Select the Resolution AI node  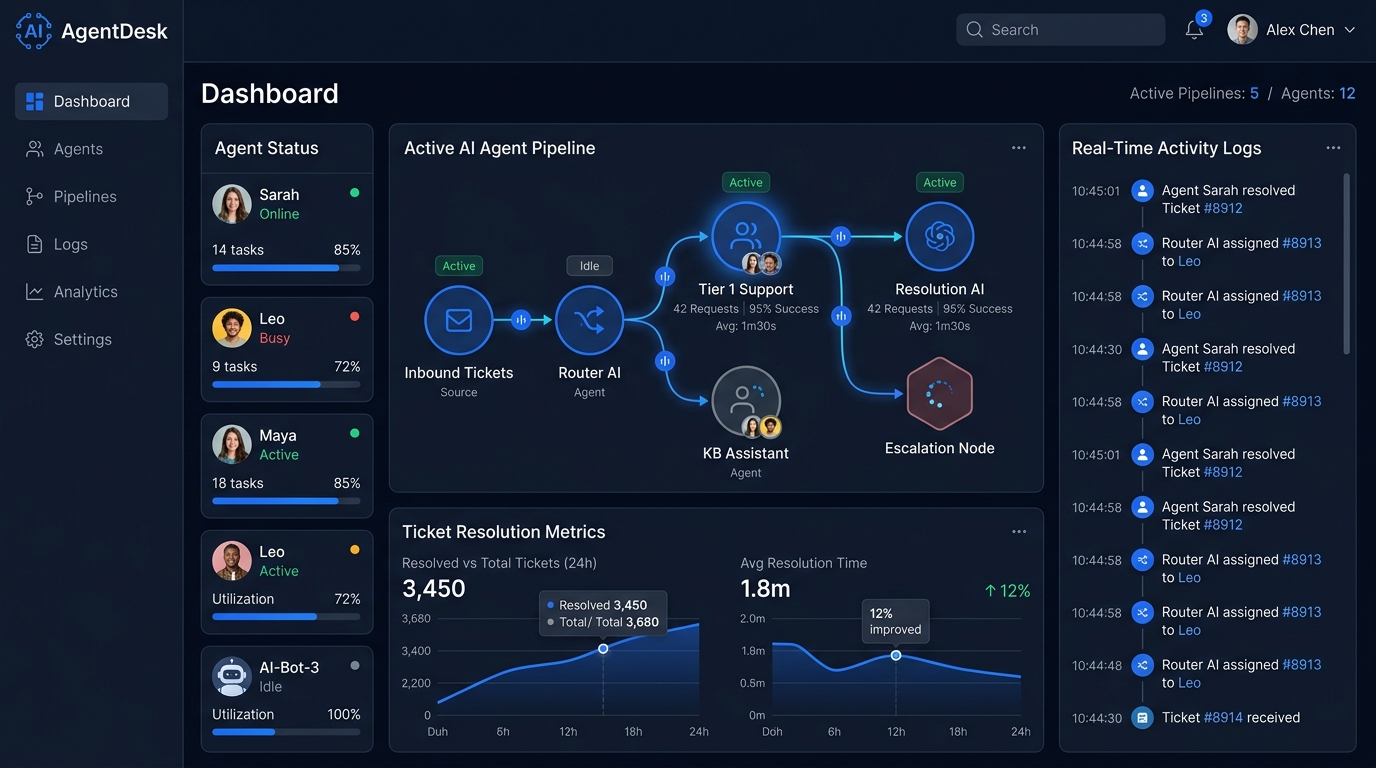pos(940,237)
